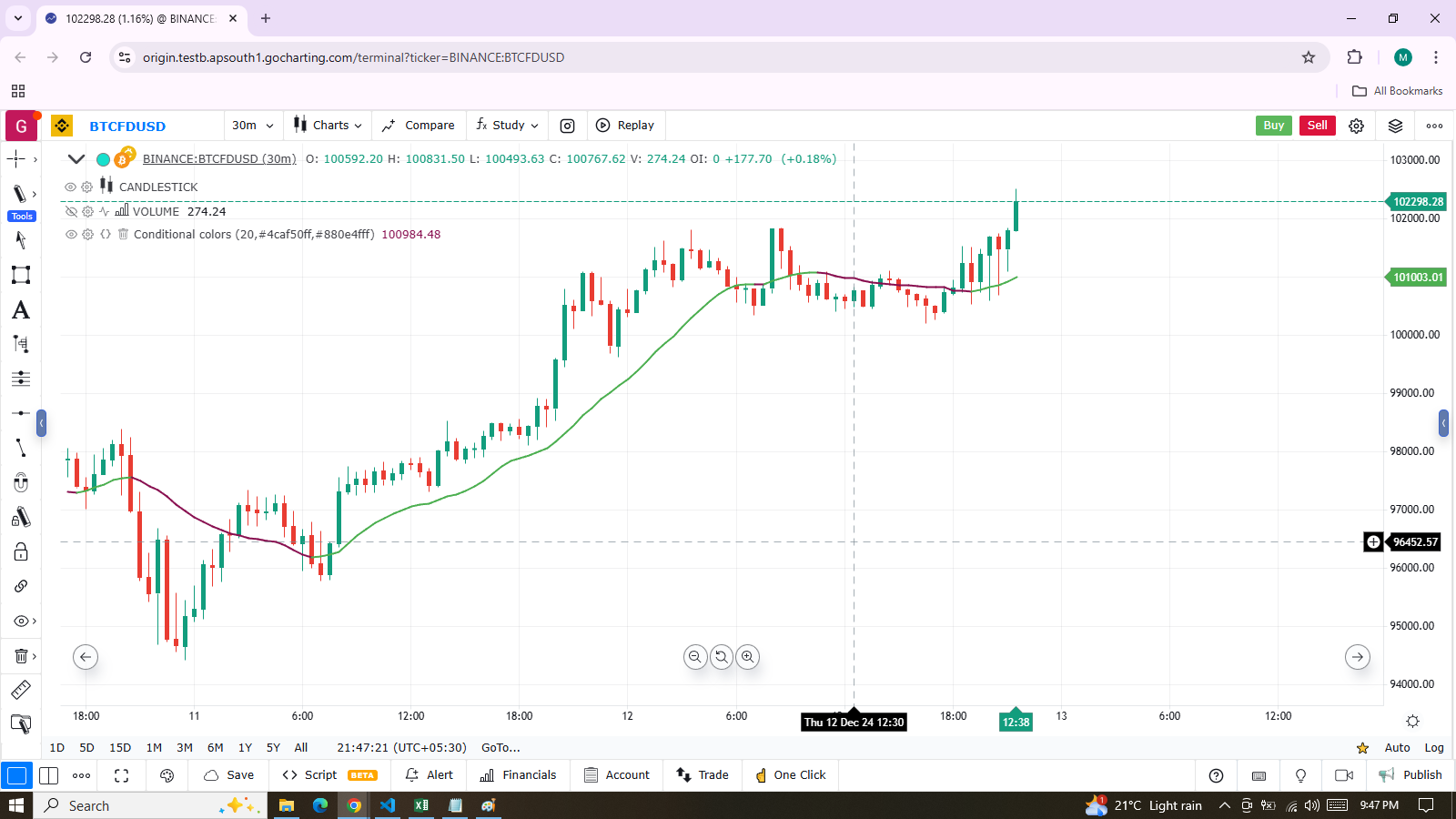Show the VOLUME indicator
The height and width of the screenshot is (819, 1456).
70,211
